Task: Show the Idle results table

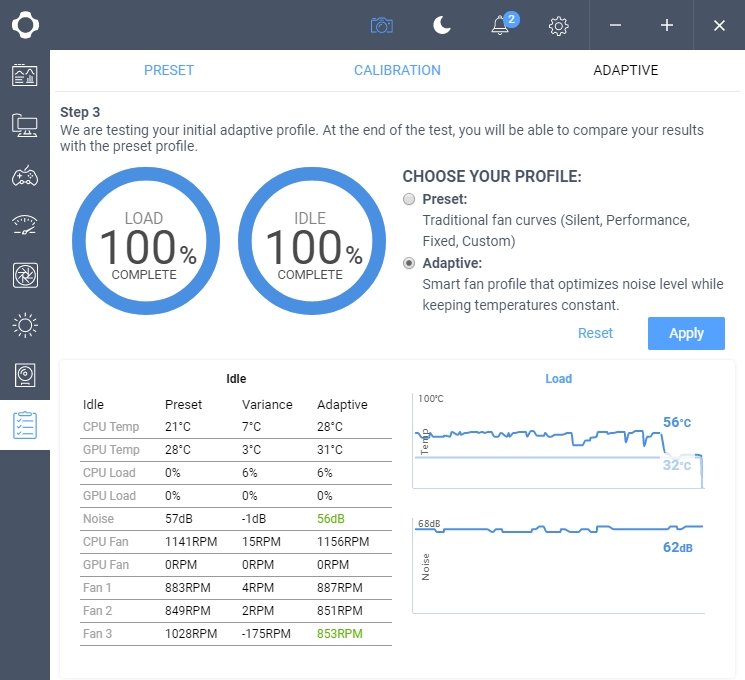Action: point(236,379)
